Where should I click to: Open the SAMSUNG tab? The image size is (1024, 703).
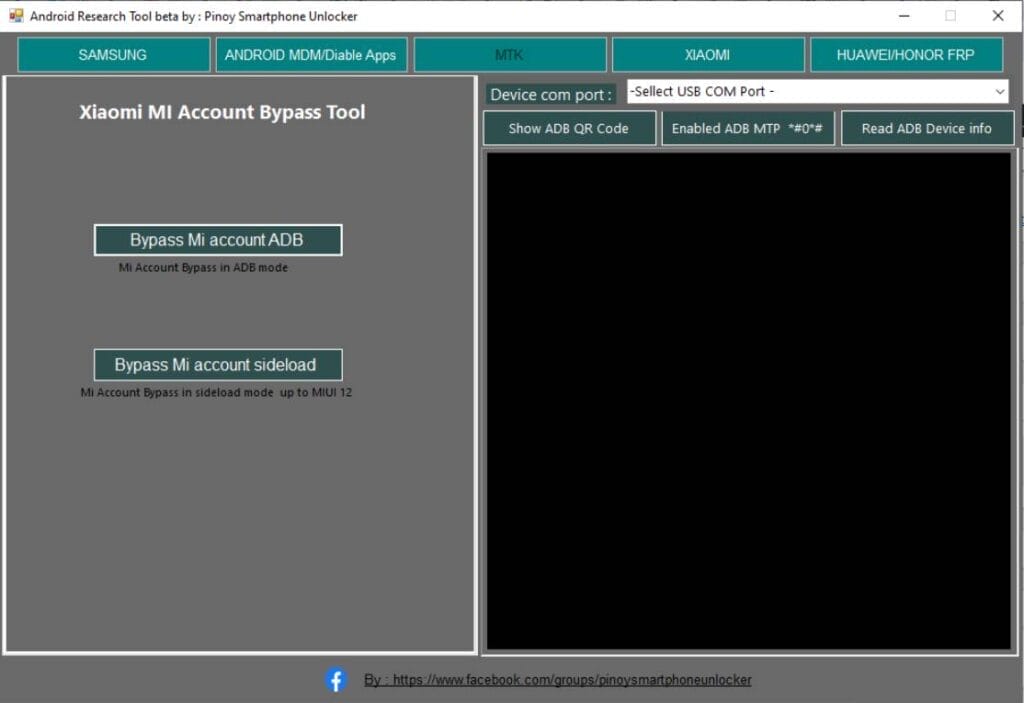click(x=113, y=55)
